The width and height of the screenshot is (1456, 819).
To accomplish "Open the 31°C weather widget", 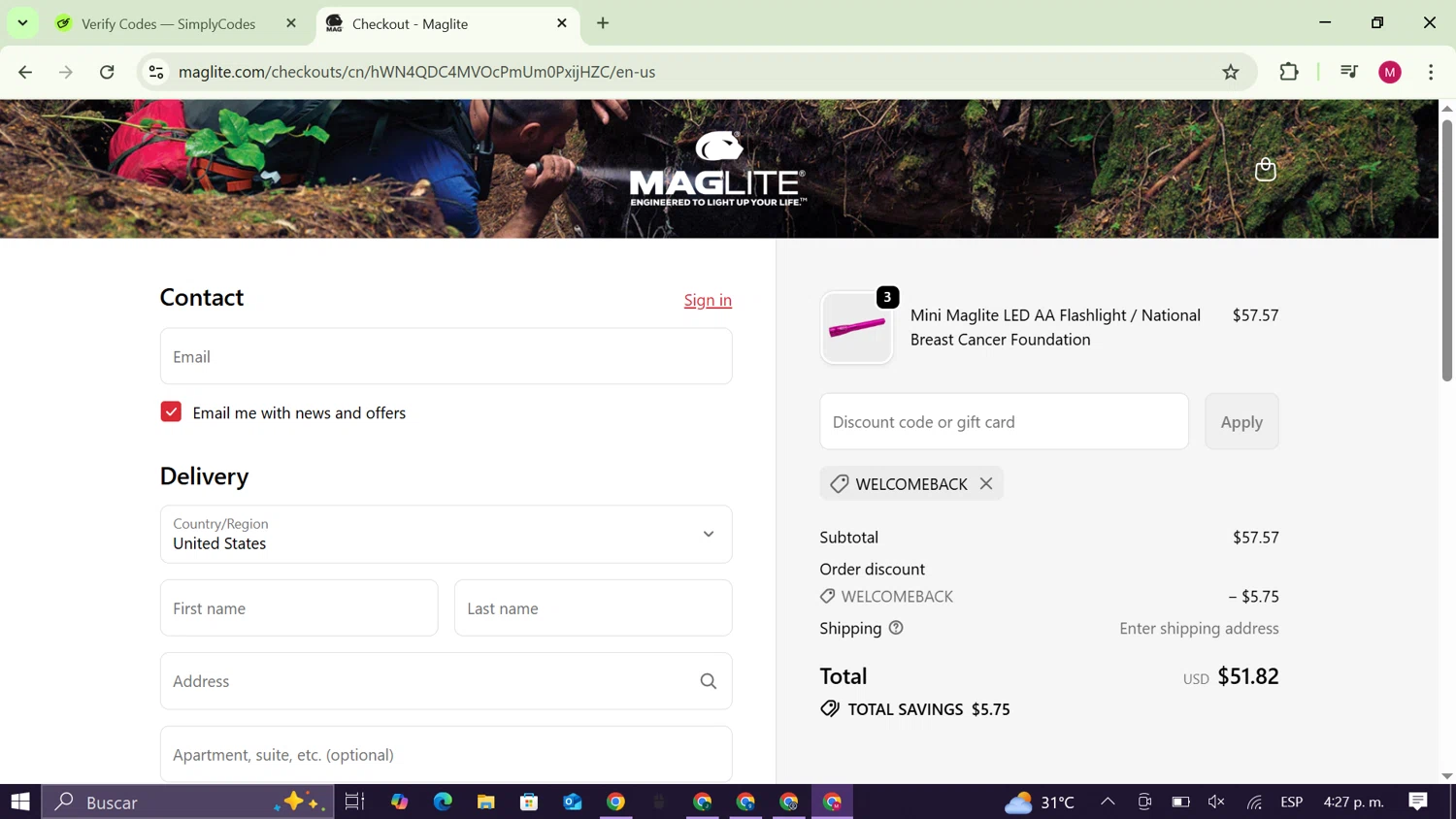I will tap(1040, 802).
